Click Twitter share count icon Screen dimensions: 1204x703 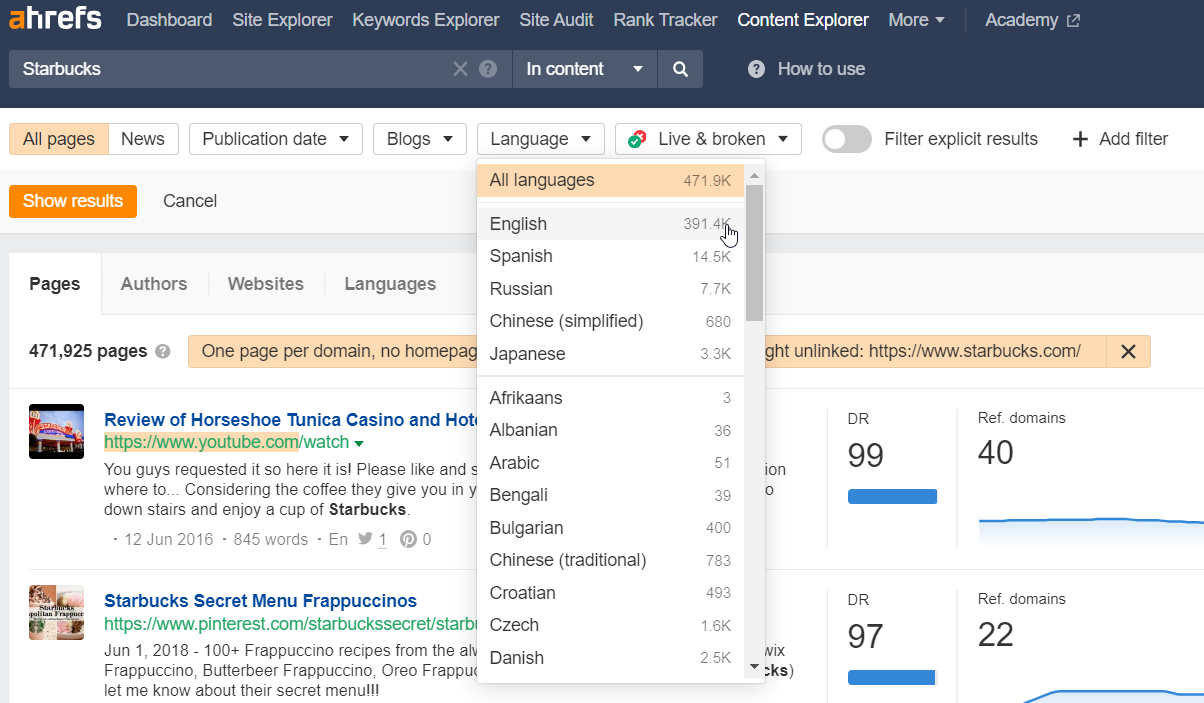[365, 539]
